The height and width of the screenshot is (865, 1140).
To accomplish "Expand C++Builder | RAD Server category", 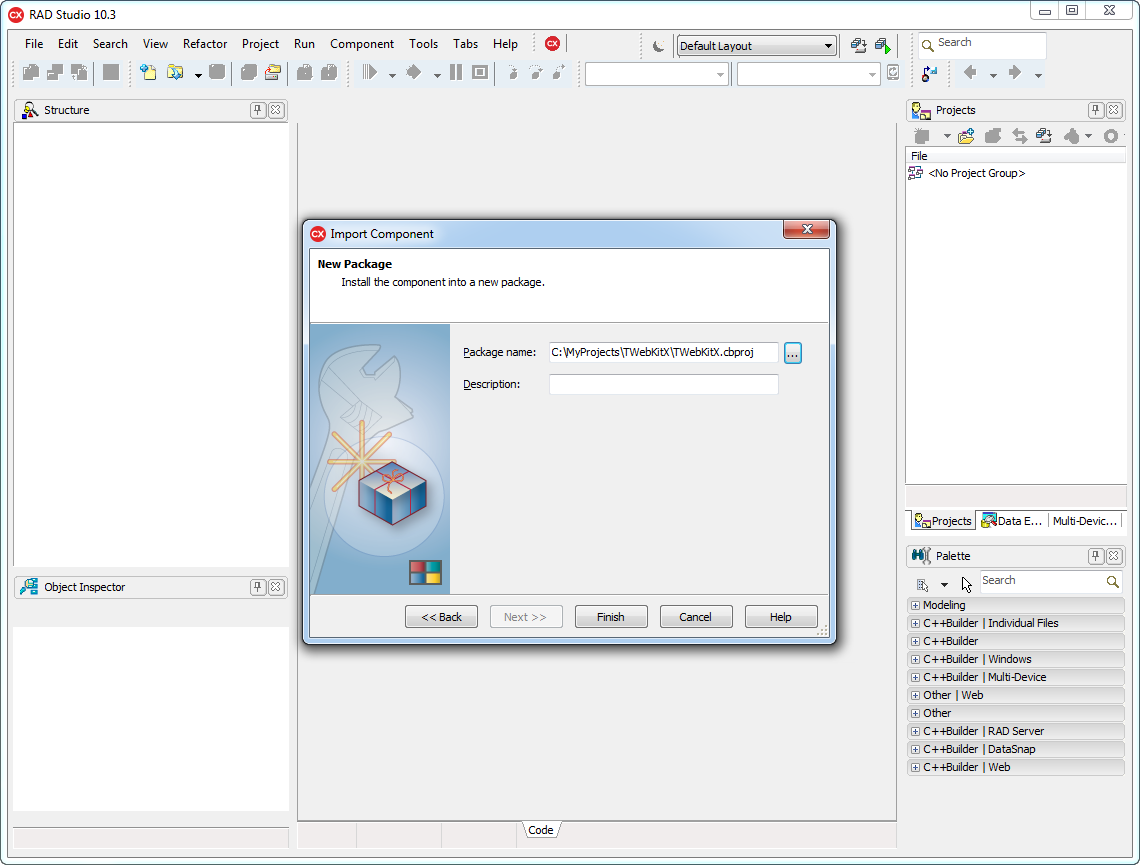I will coord(915,731).
